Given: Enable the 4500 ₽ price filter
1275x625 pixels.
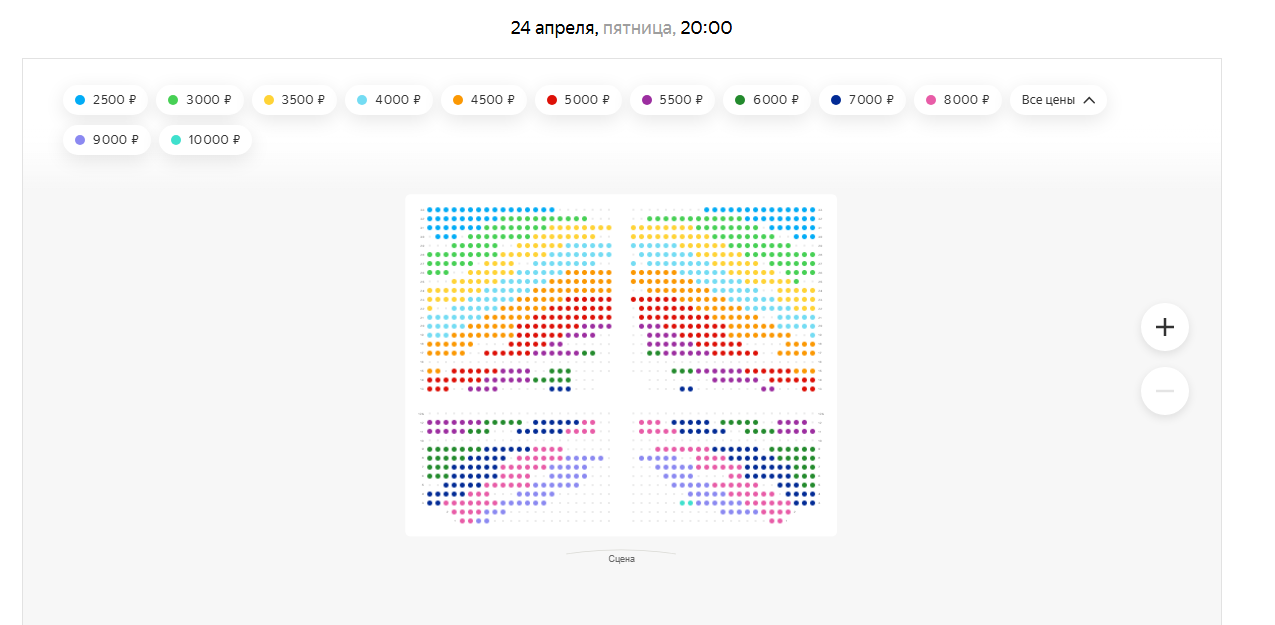Looking at the screenshot, I should click(x=483, y=100).
